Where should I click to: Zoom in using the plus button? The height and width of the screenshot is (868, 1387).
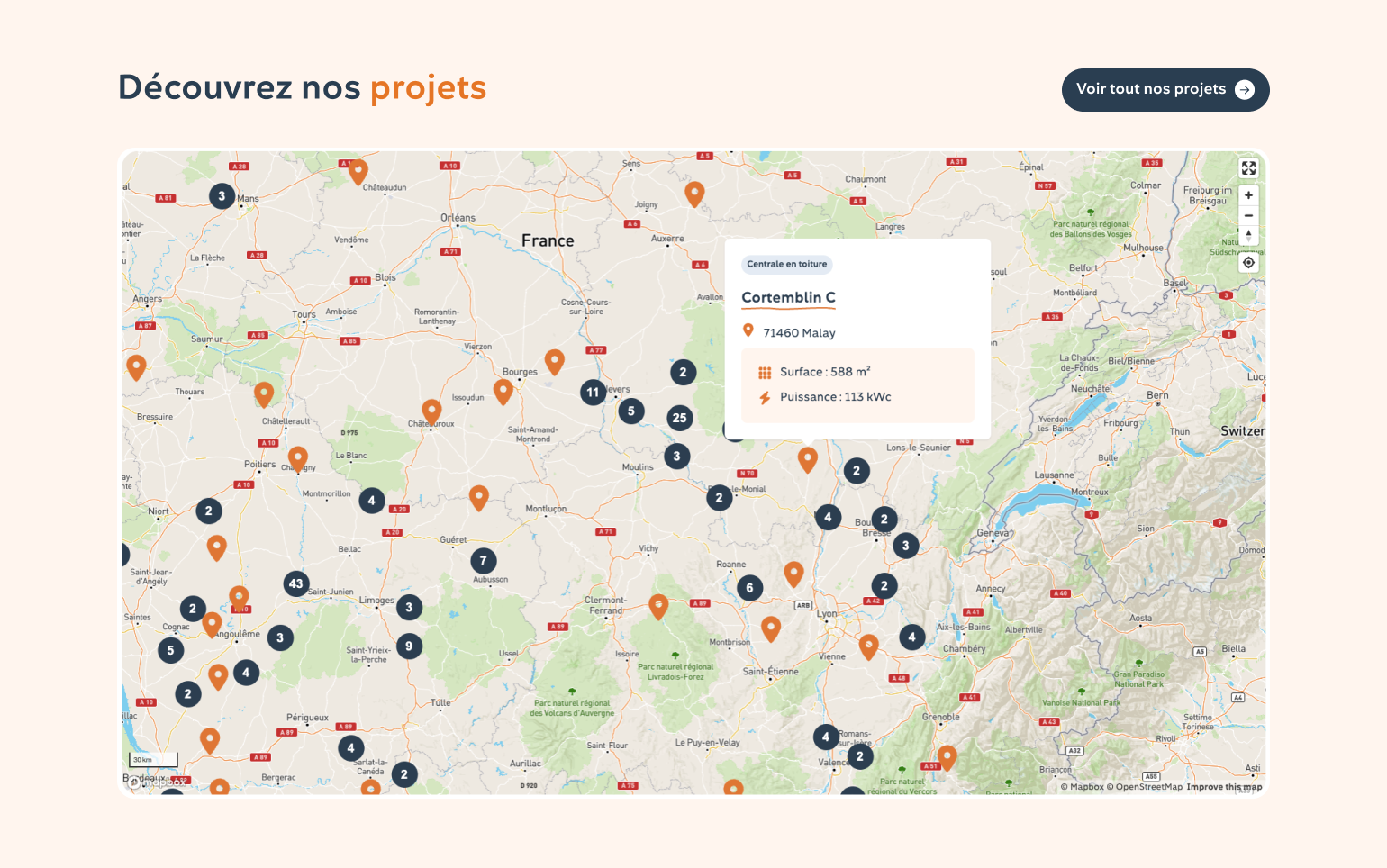pyautogui.click(x=1248, y=195)
